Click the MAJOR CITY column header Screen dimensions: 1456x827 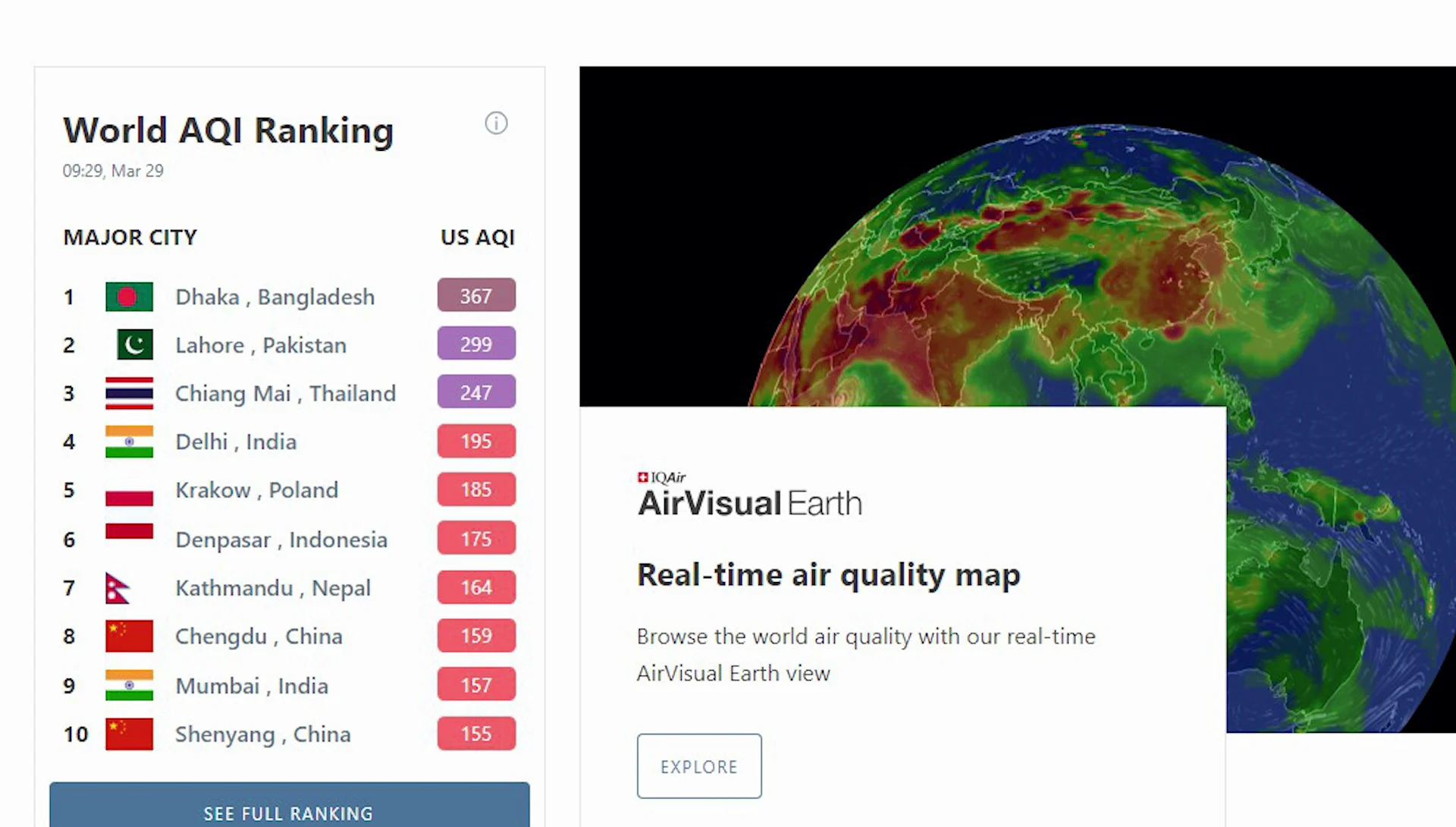tap(130, 237)
